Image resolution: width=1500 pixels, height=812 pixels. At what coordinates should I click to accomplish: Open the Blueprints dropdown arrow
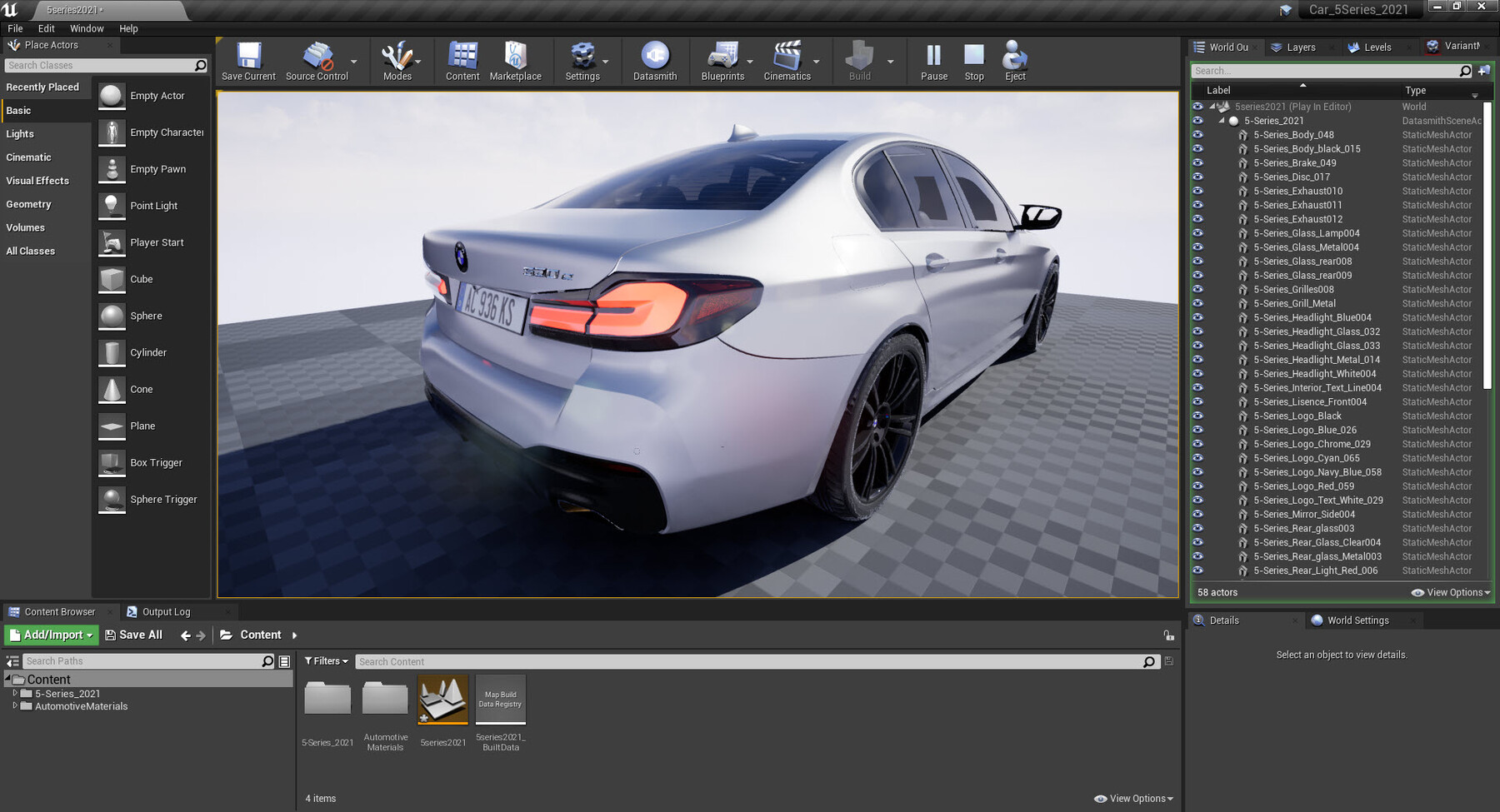750,62
